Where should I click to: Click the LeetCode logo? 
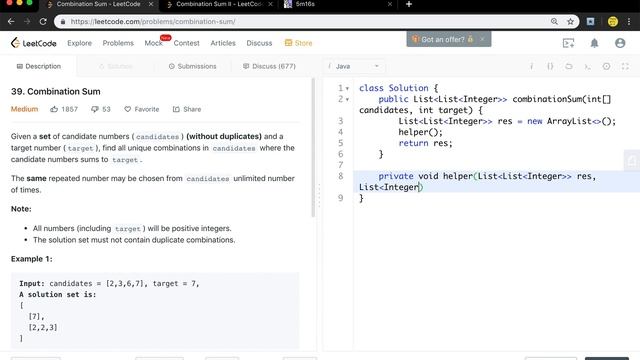[x=33, y=43]
